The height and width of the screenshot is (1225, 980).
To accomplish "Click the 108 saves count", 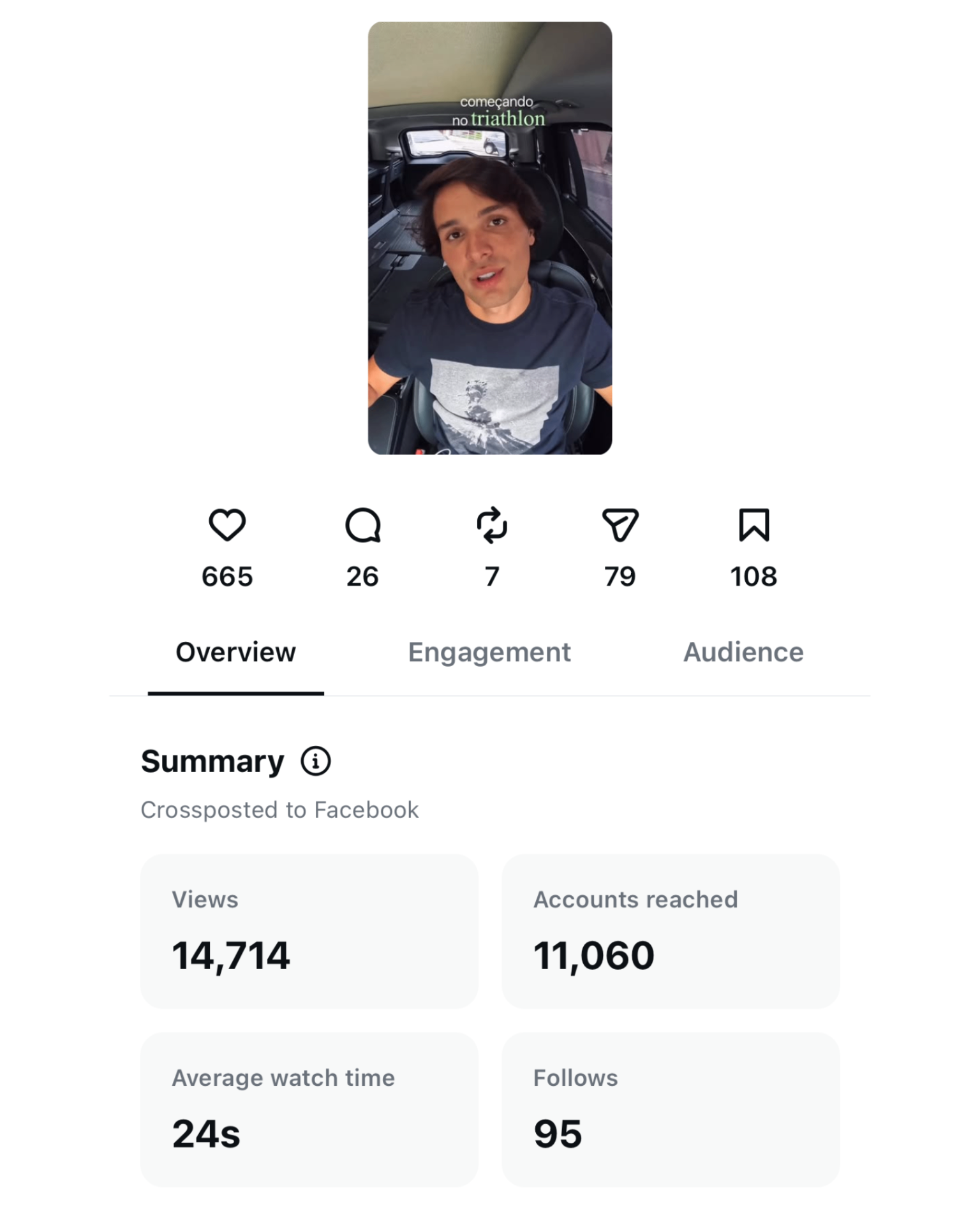I will click(x=754, y=577).
